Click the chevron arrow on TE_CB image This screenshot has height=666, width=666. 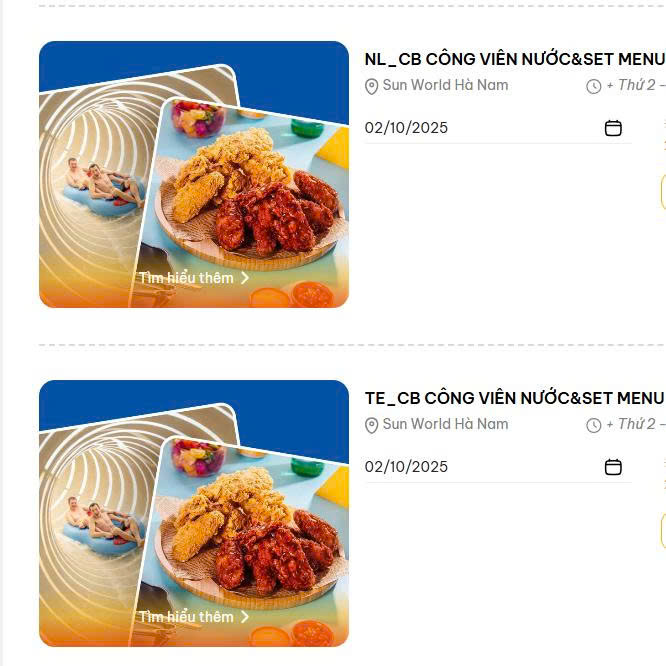pyautogui.click(x=245, y=617)
